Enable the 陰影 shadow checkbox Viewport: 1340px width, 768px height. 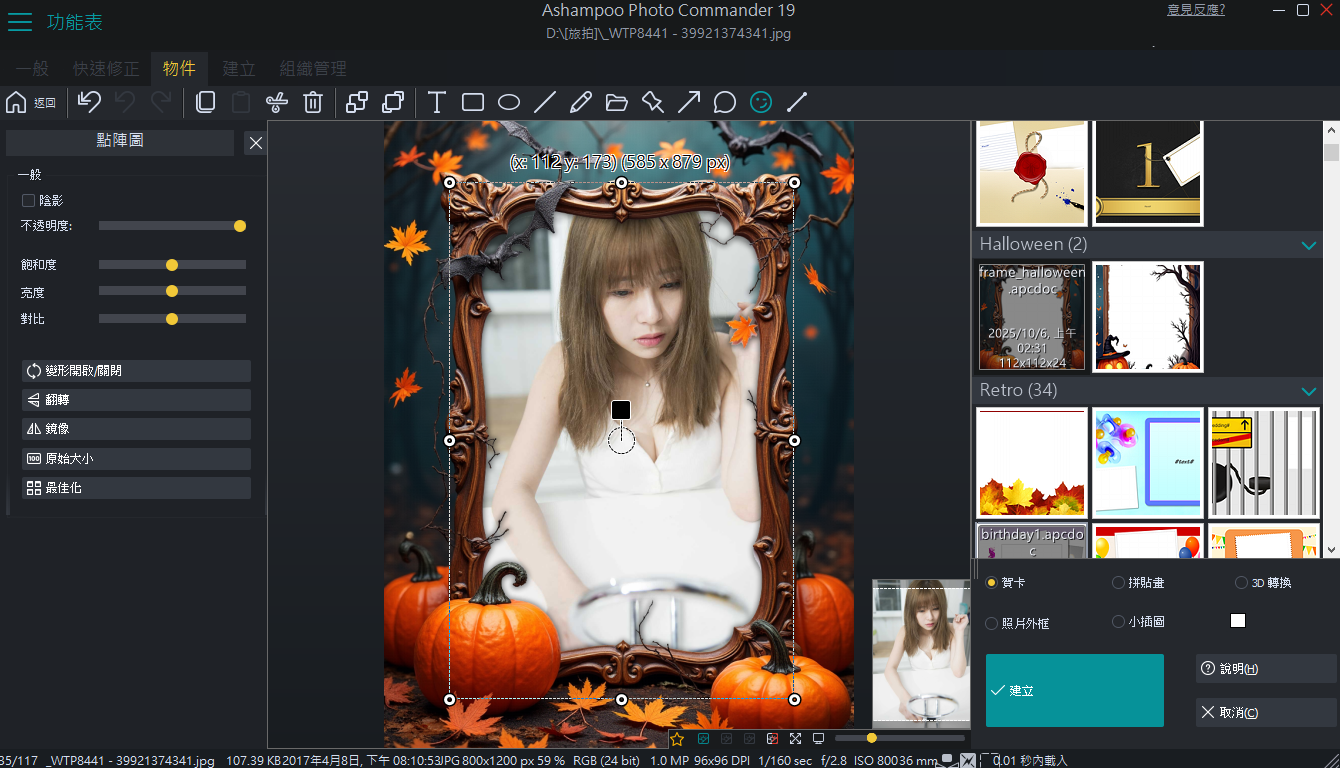tap(29, 201)
